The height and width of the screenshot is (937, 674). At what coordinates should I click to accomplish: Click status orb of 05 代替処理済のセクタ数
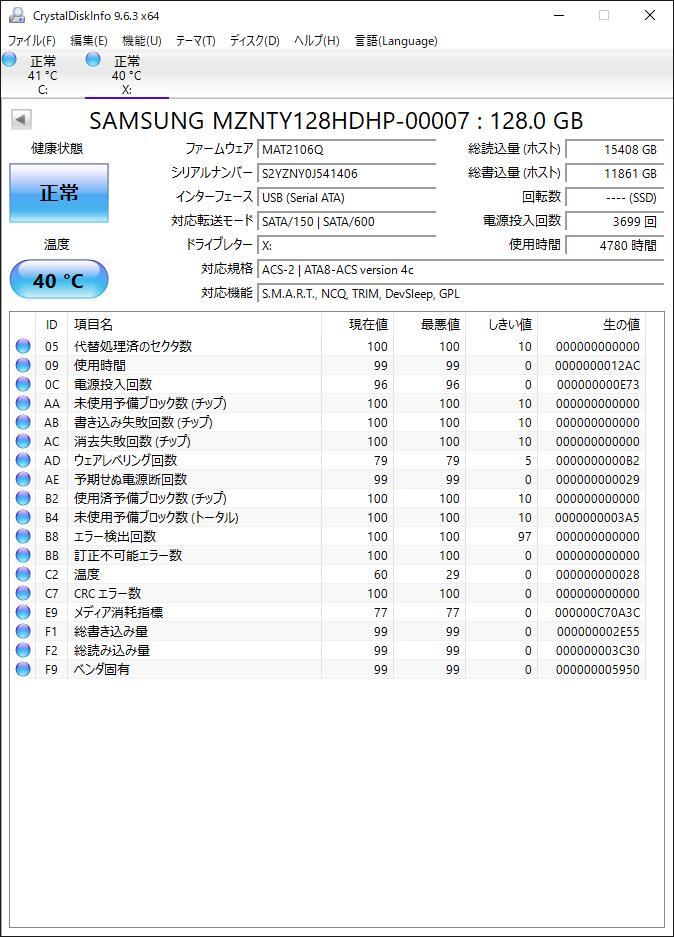[x=23, y=346]
